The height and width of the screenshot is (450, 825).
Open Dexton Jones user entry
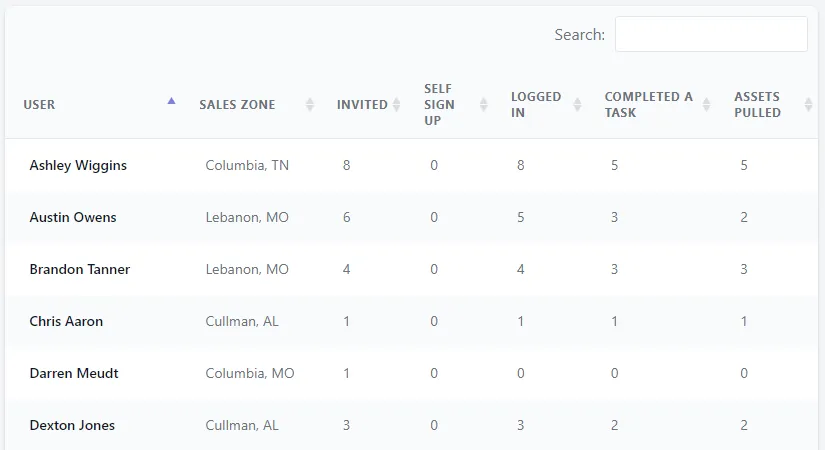click(x=72, y=425)
